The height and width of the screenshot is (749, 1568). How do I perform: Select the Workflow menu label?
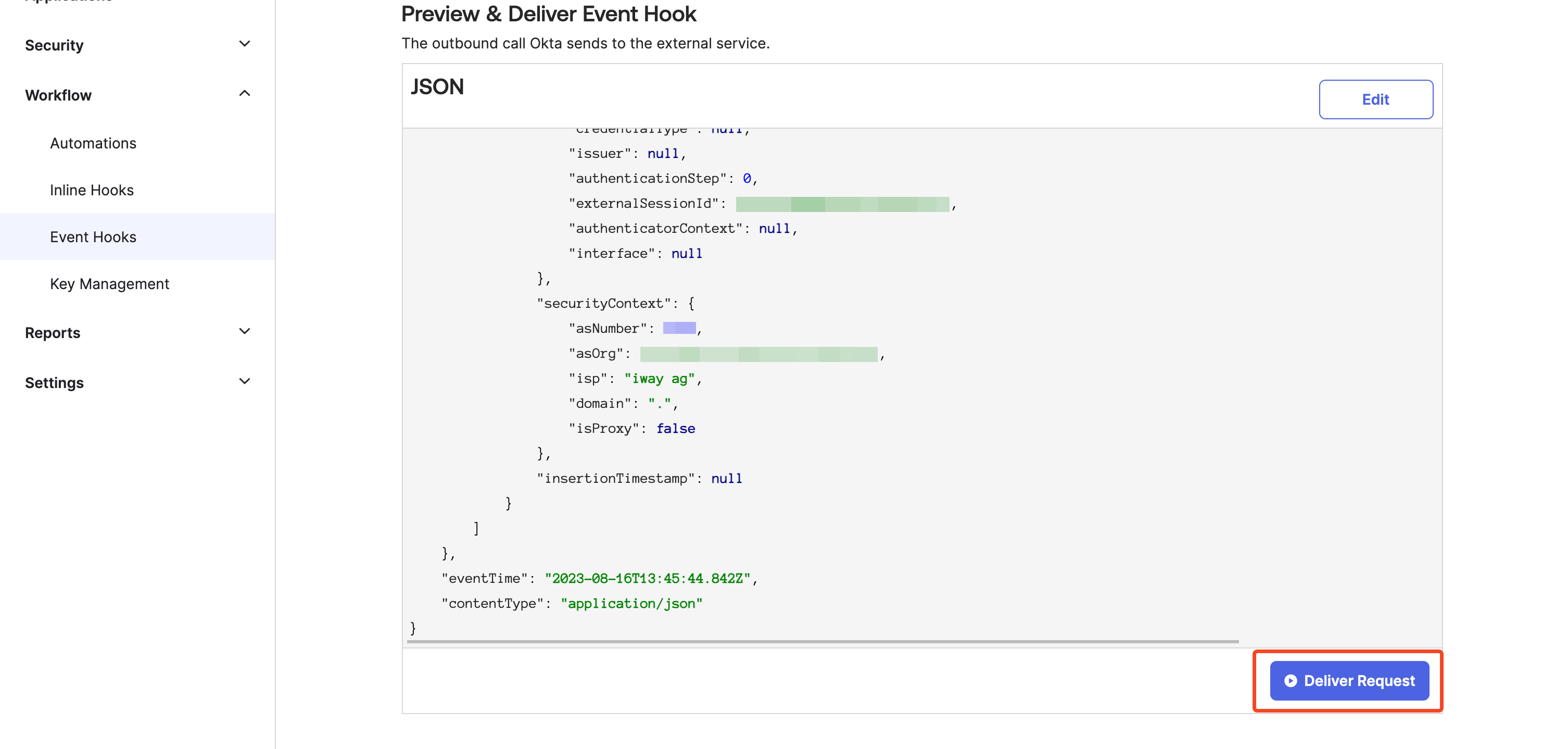[x=58, y=95]
